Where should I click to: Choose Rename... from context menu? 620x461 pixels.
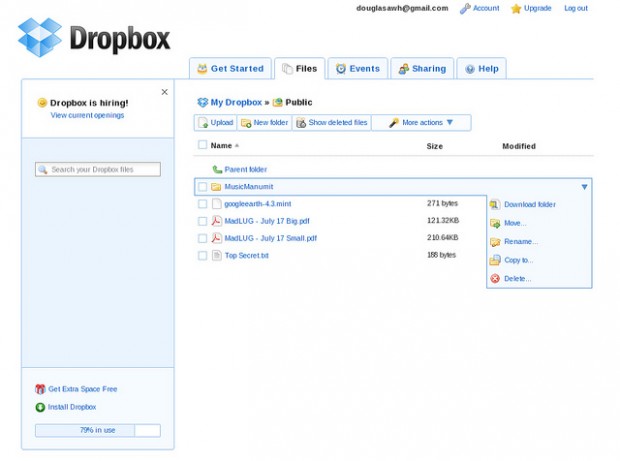pyautogui.click(x=521, y=242)
